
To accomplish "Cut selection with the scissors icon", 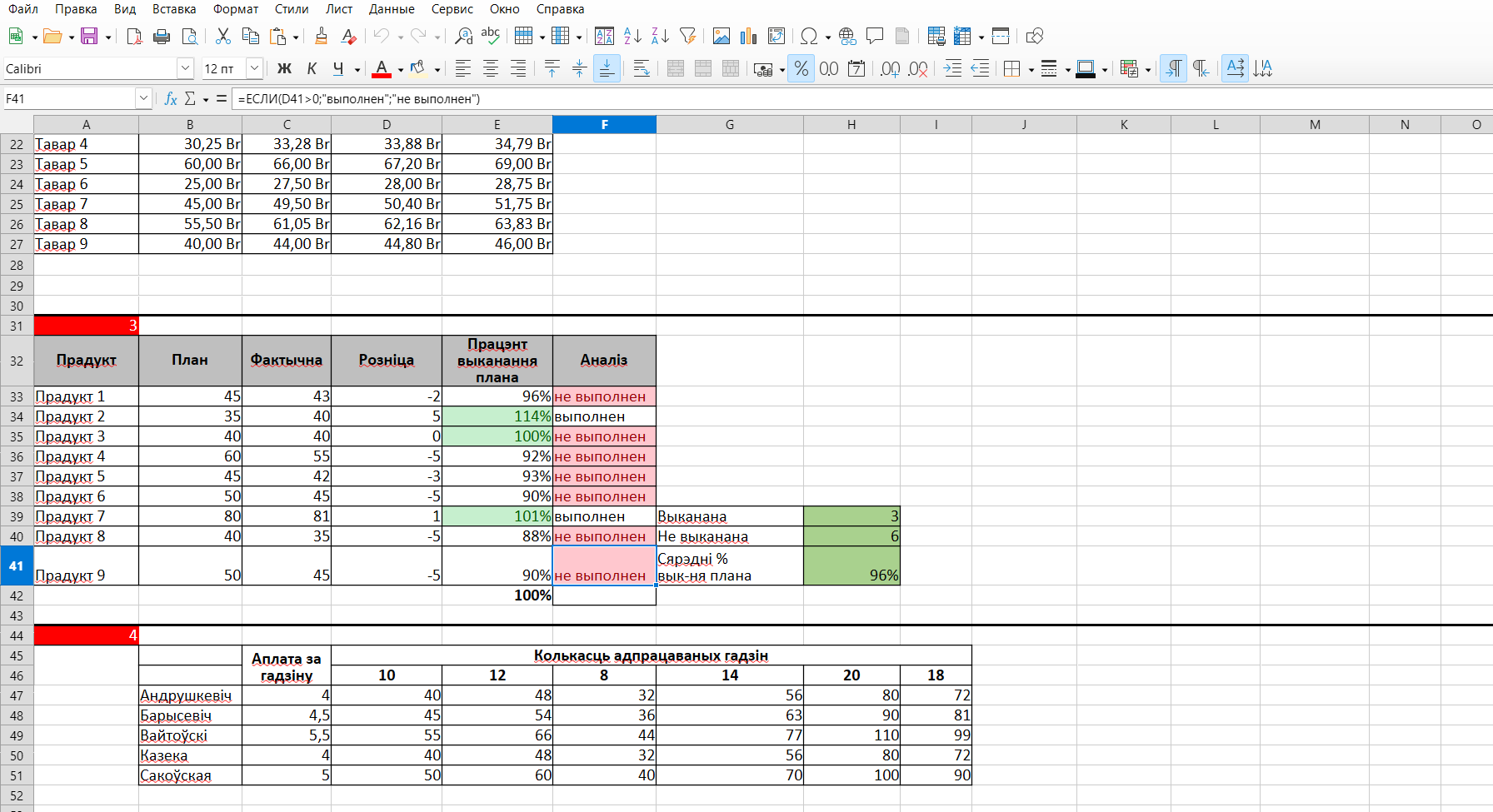I will pos(222,36).
